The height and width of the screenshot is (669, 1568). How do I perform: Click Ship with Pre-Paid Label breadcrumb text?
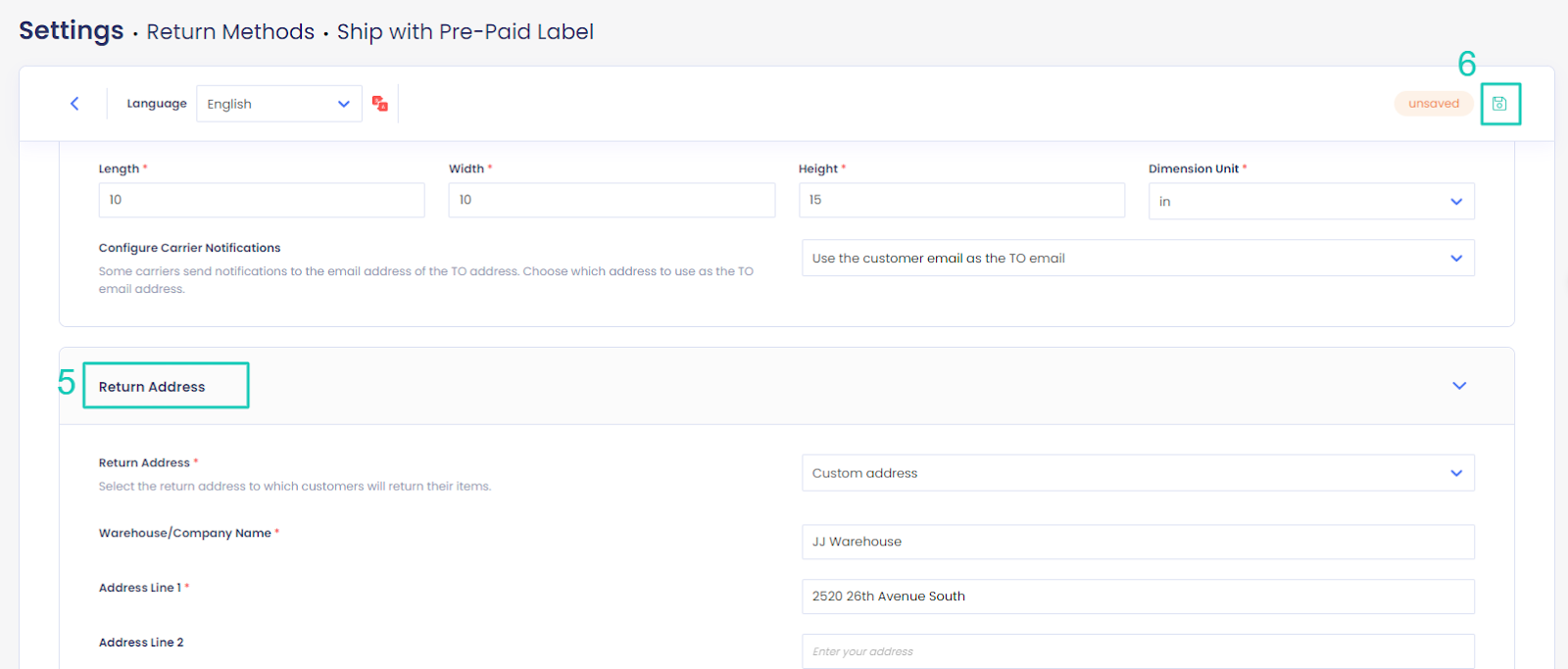[x=465, y=32]
